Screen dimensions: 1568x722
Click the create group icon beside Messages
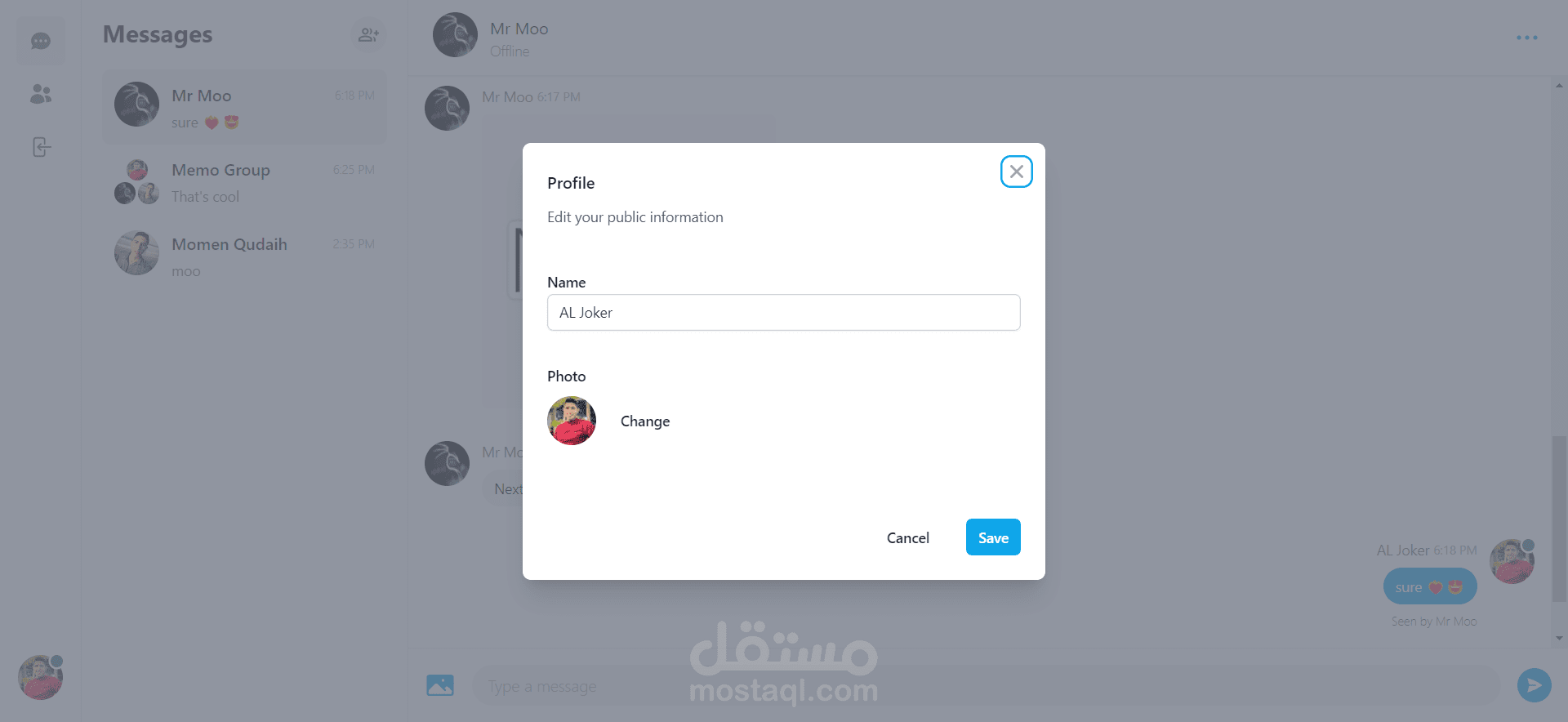pyautogui.click(x=369, y=34)
